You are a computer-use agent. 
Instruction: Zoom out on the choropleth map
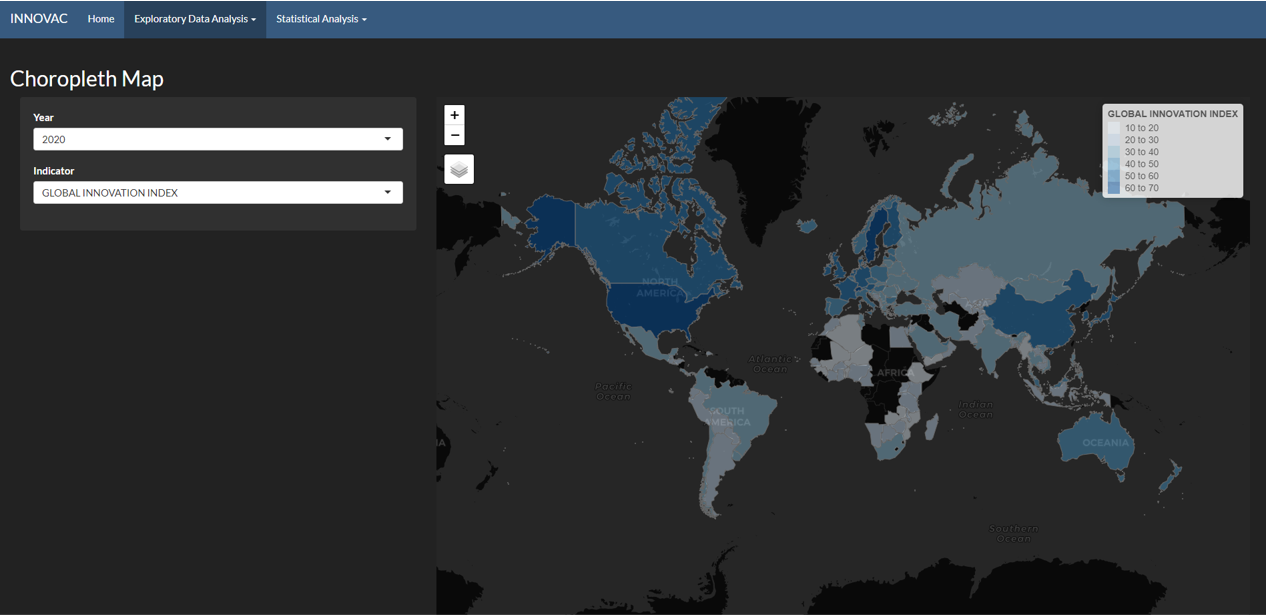point(454,135)
